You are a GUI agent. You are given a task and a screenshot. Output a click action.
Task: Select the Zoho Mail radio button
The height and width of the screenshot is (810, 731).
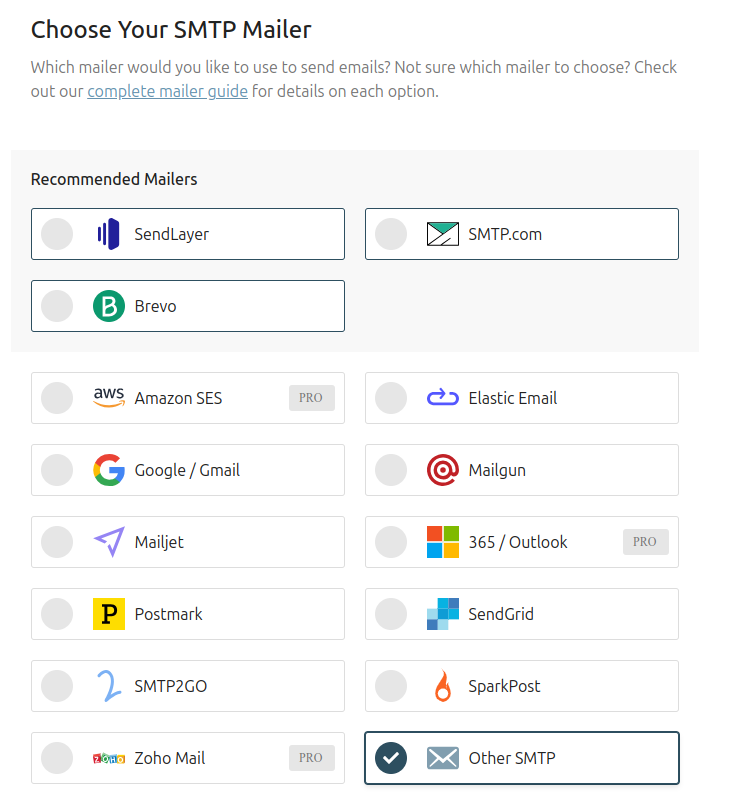click(57, 758)
